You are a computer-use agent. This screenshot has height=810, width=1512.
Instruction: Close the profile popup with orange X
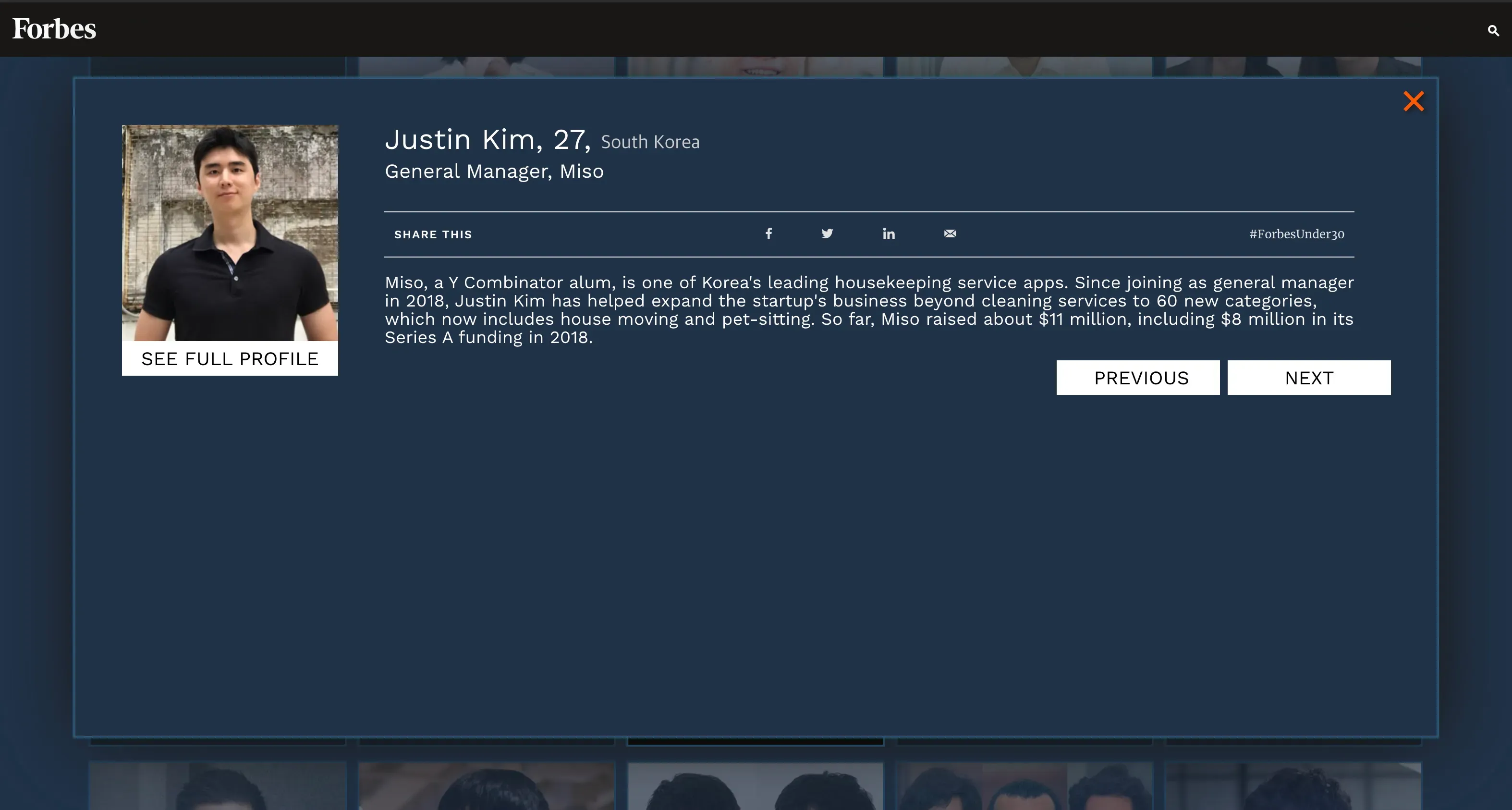[x=1414, y=101]
